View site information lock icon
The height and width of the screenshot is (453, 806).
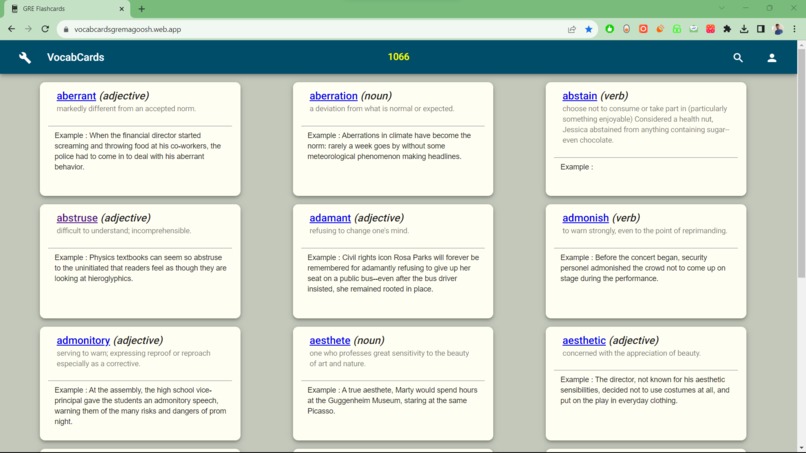(66, 29)
